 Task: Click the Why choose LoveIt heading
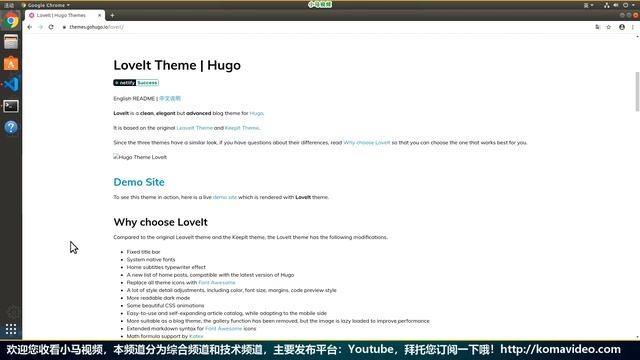(160, 222)
